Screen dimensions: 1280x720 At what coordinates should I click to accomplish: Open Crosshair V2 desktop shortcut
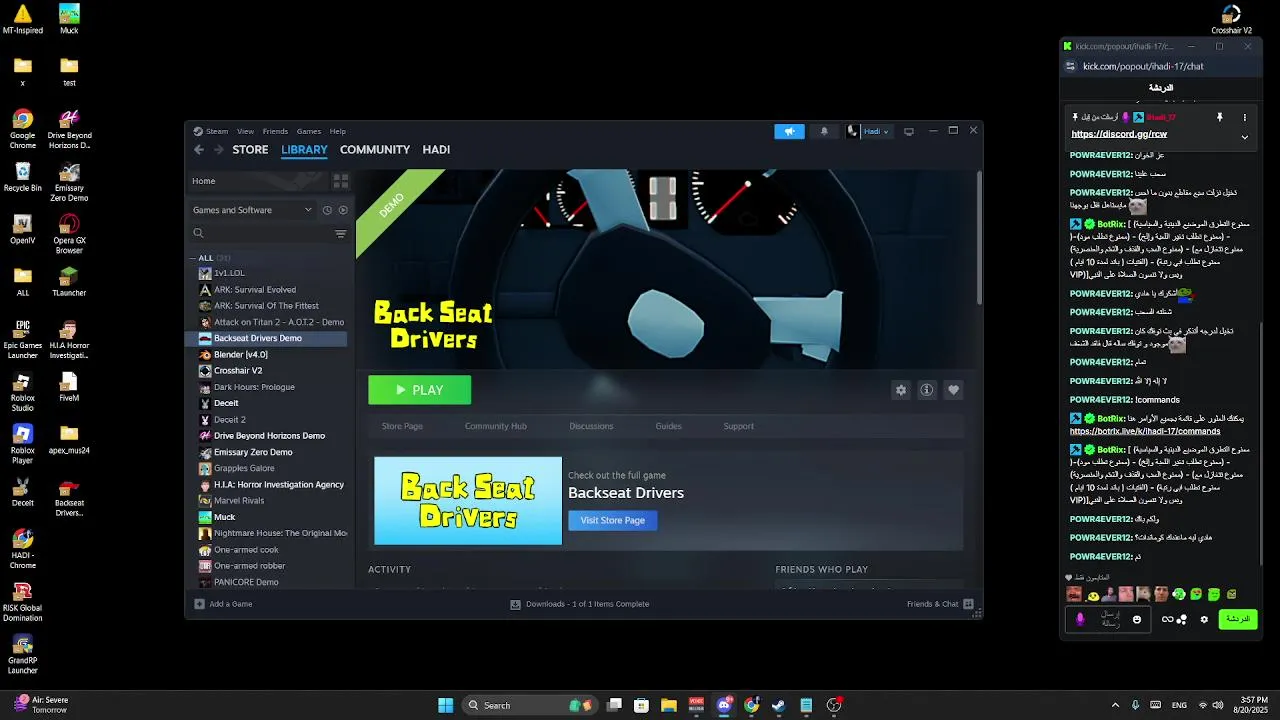(1232, 19)
